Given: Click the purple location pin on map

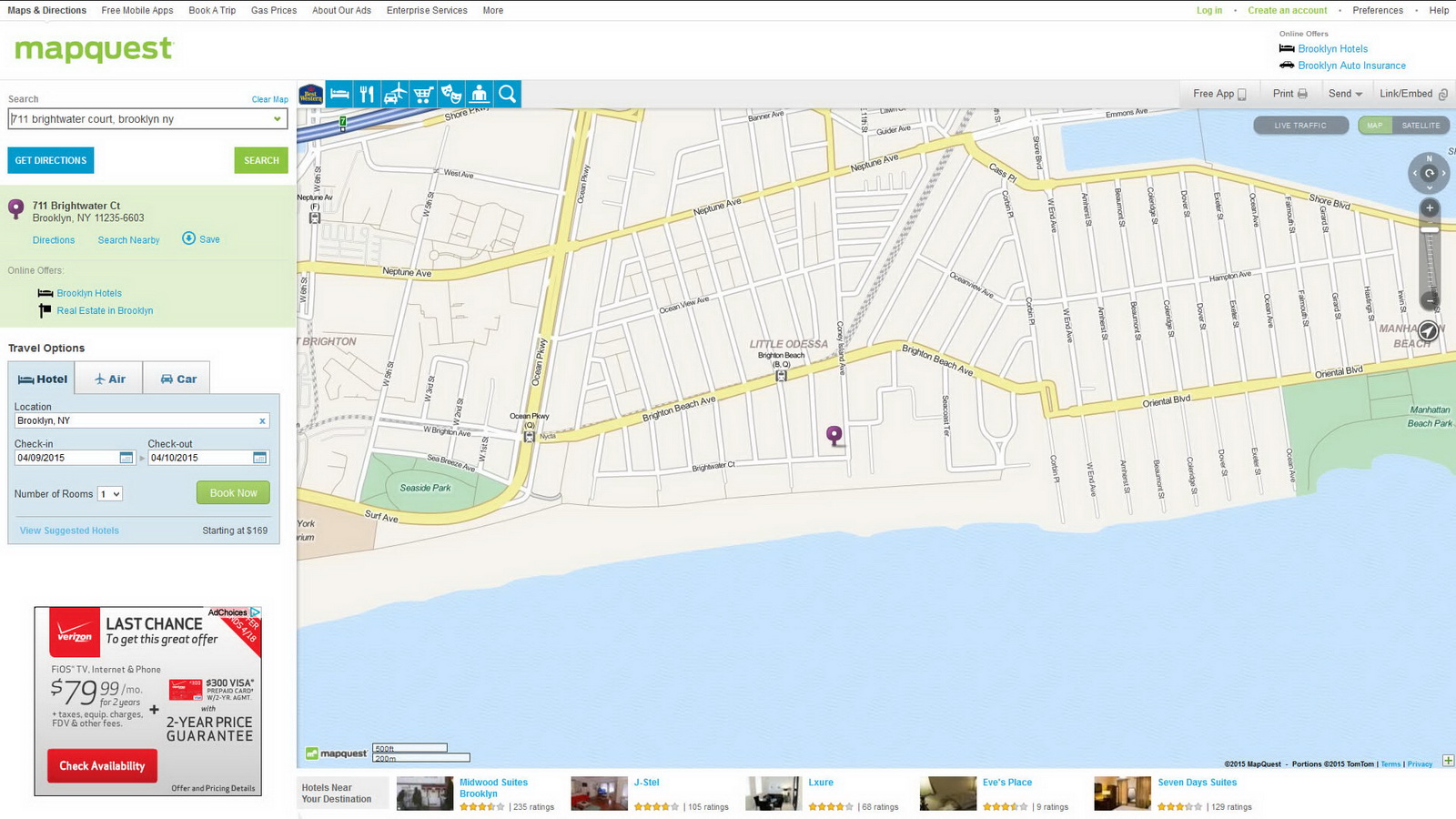Looking at the screenshot, I should pos(834,434).
